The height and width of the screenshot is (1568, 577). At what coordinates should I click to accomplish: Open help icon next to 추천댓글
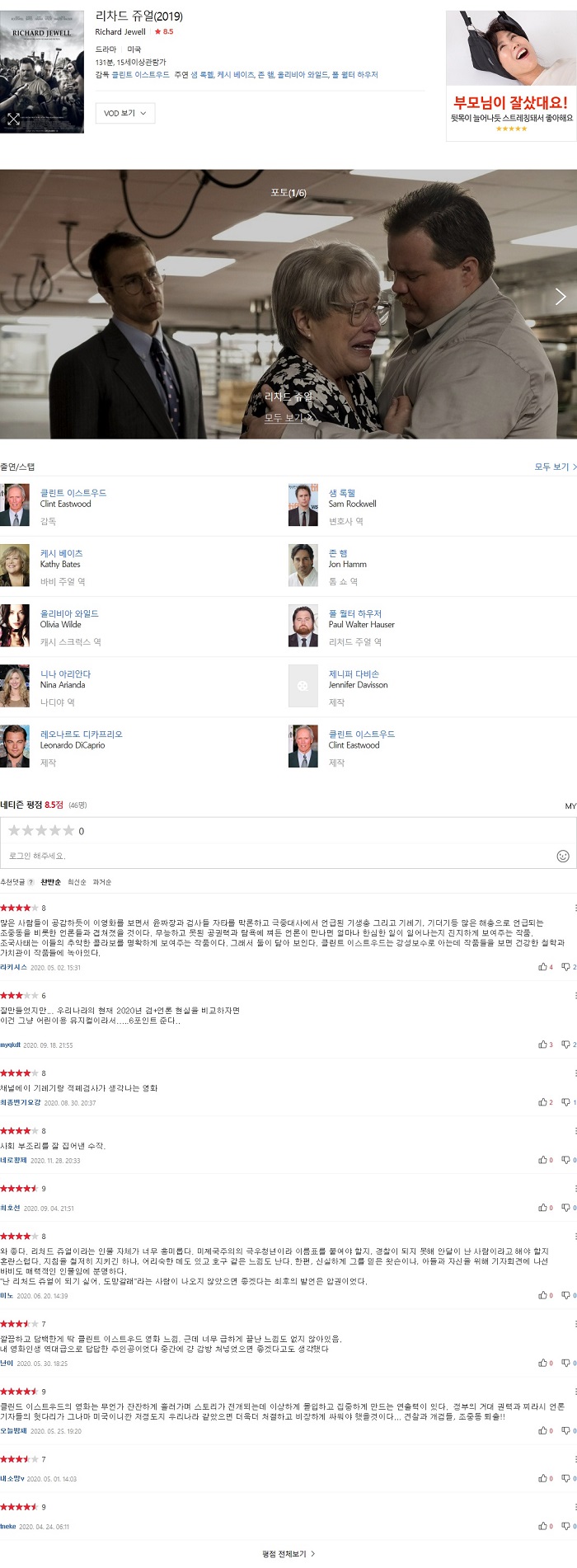31,882
